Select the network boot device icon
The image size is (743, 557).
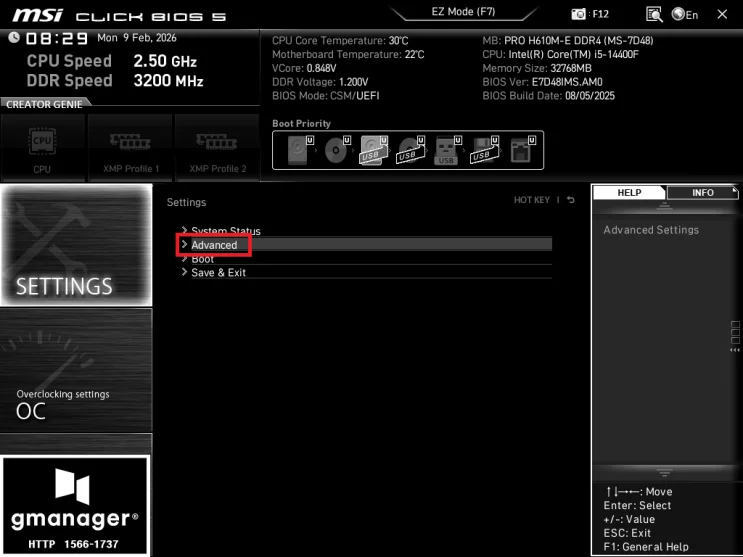click(x=523, y=150)
